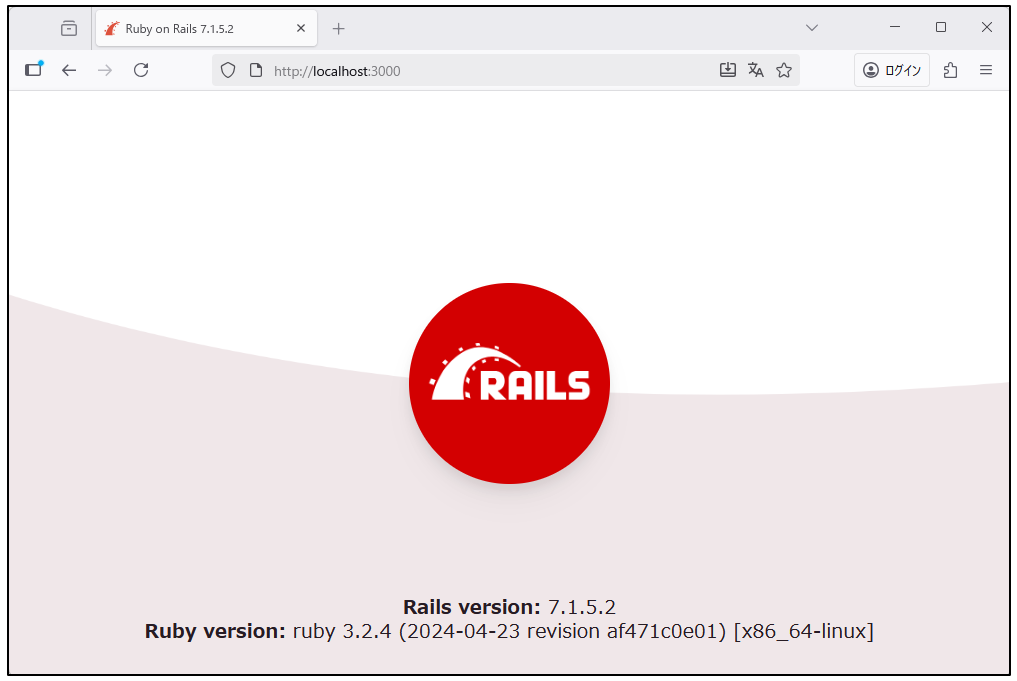Select the Ruby on Rails 7.1.5.2 tab
The height and width of the screenshot is (681, 1017).
coord(190,29)
